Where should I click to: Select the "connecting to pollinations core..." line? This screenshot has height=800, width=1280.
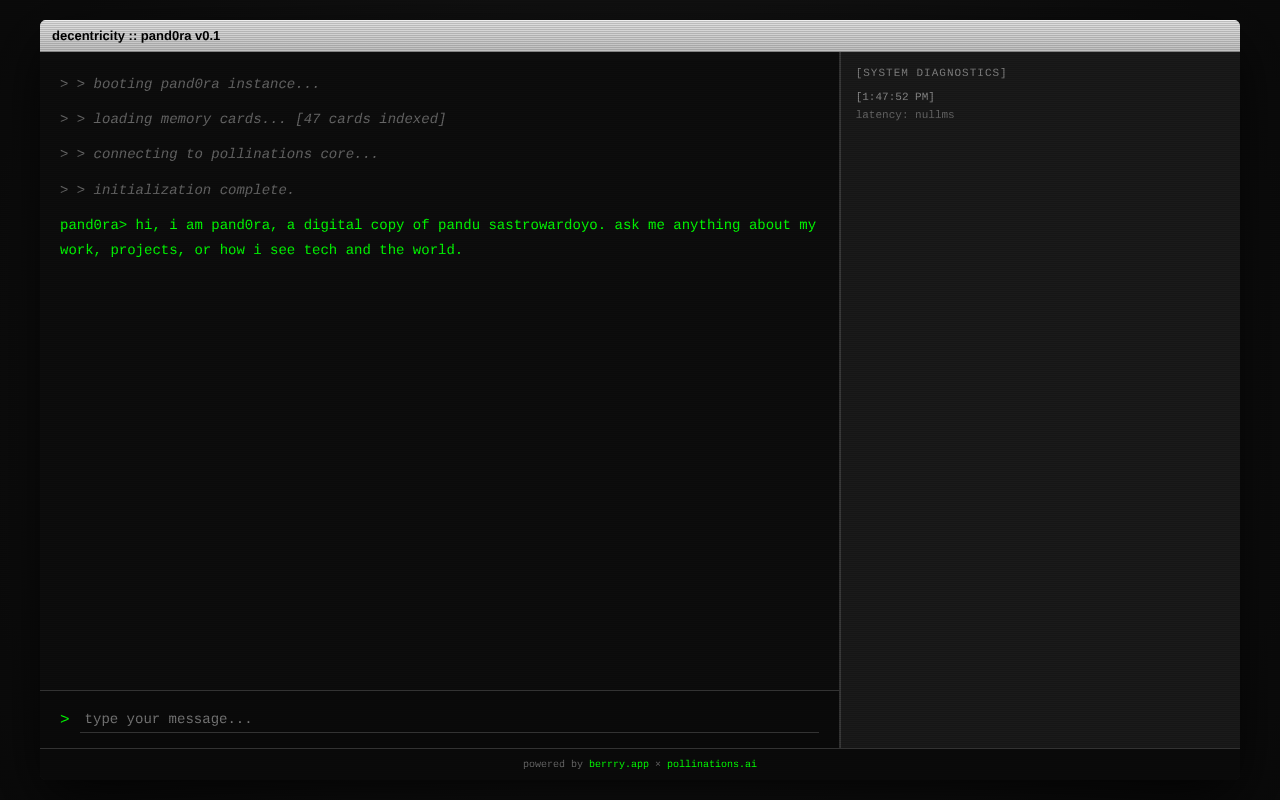coord(236,155)
